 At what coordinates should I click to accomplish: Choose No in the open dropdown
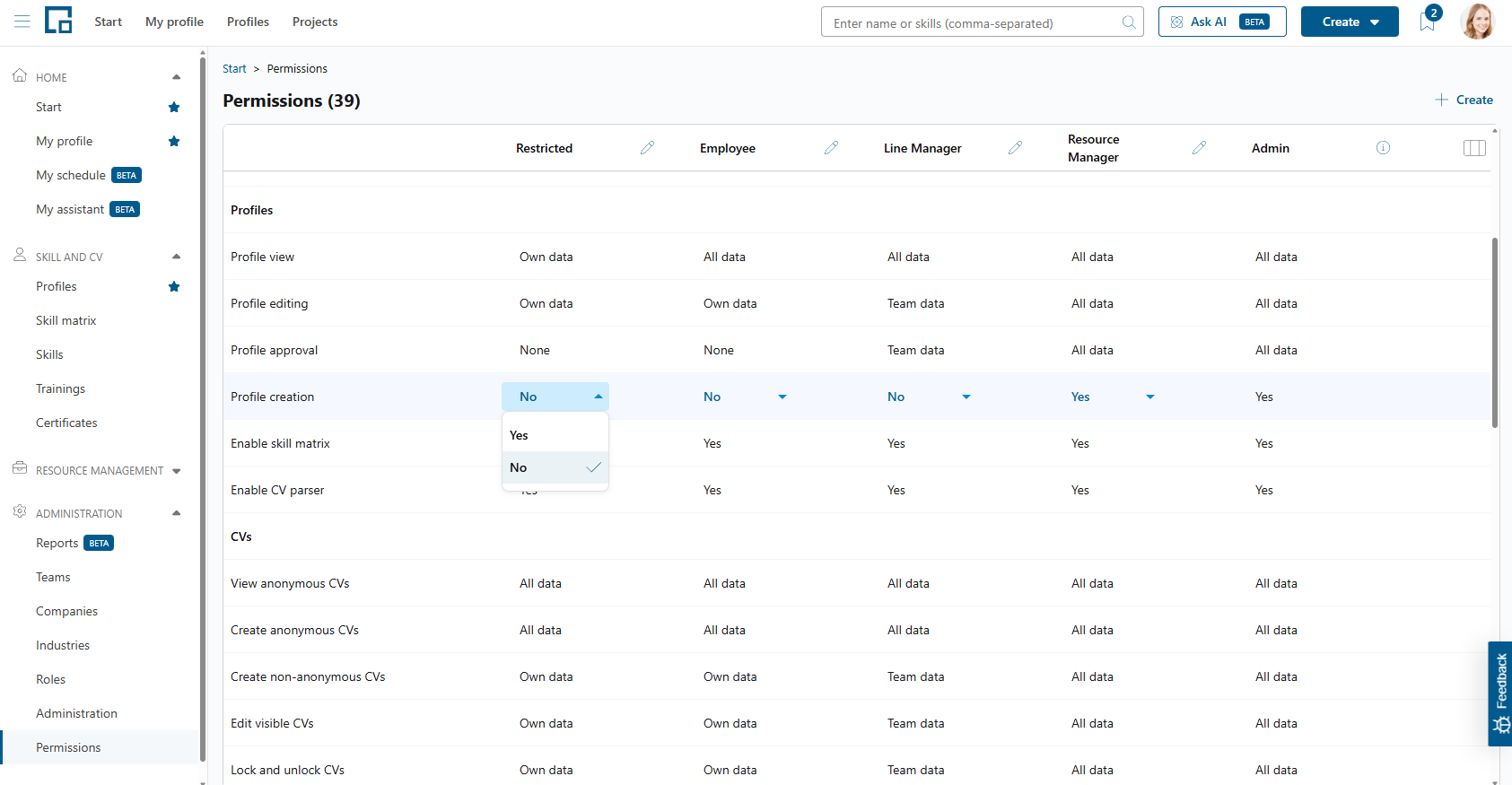coord(555,467)
